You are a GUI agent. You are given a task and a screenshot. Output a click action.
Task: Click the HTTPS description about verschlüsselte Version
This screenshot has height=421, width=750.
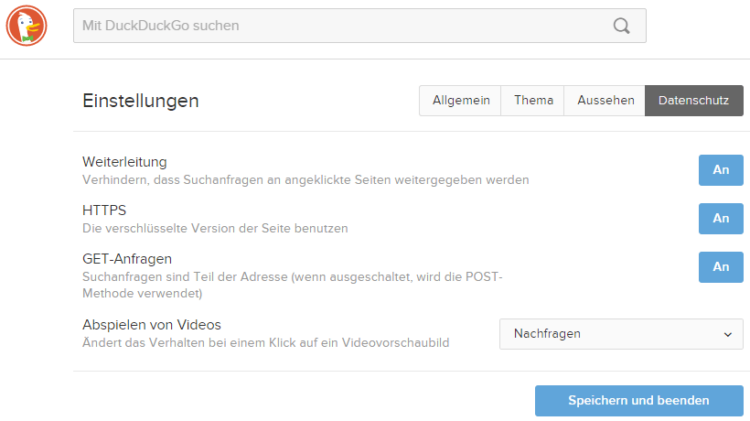point(214,228)
